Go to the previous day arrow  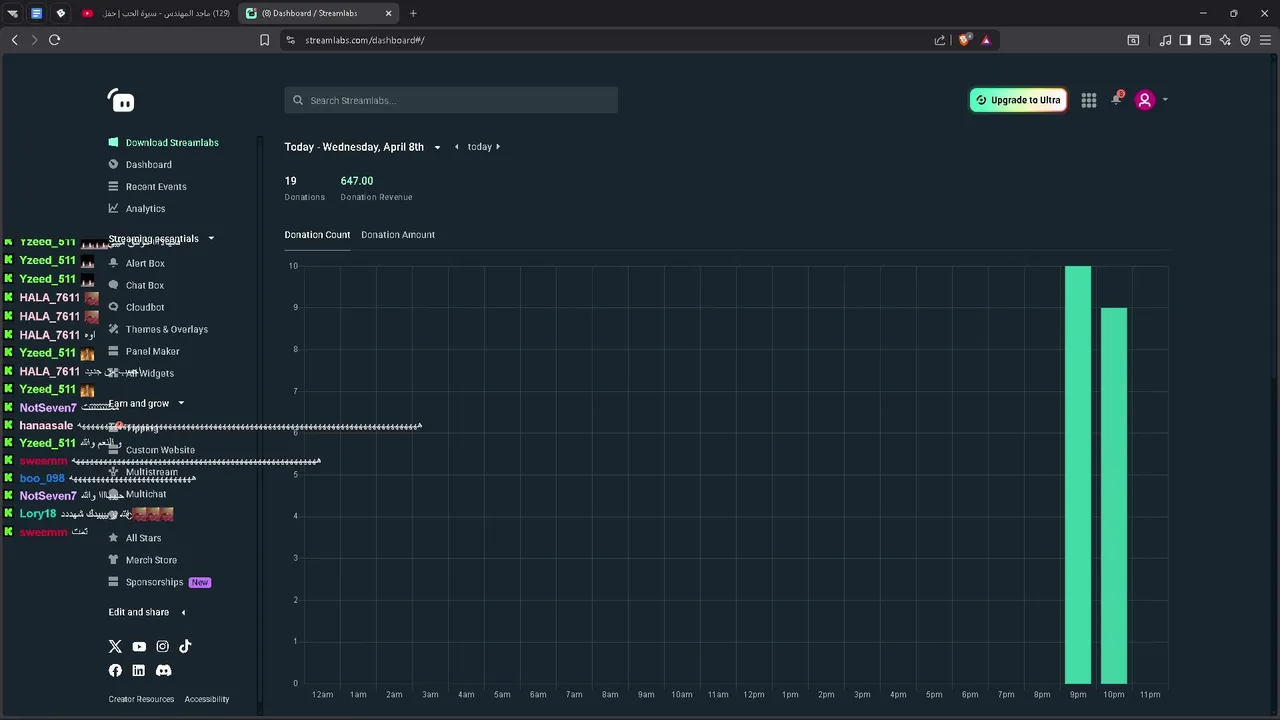[457, 147]
